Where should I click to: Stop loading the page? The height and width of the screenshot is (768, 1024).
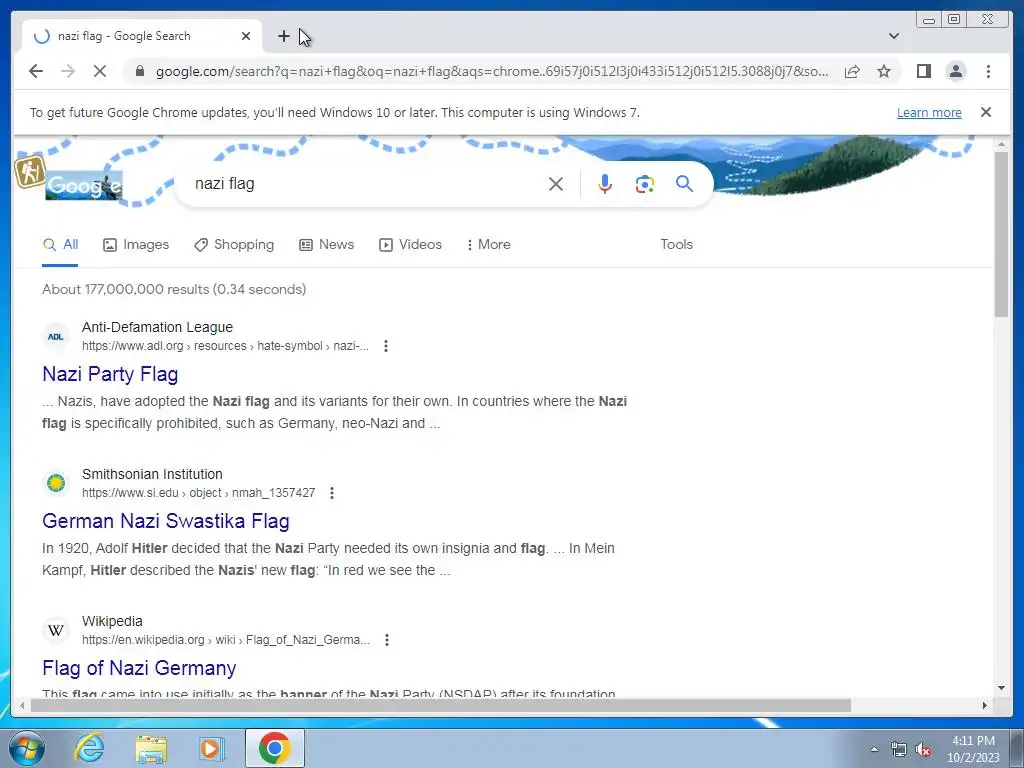(x=100, y=71)
